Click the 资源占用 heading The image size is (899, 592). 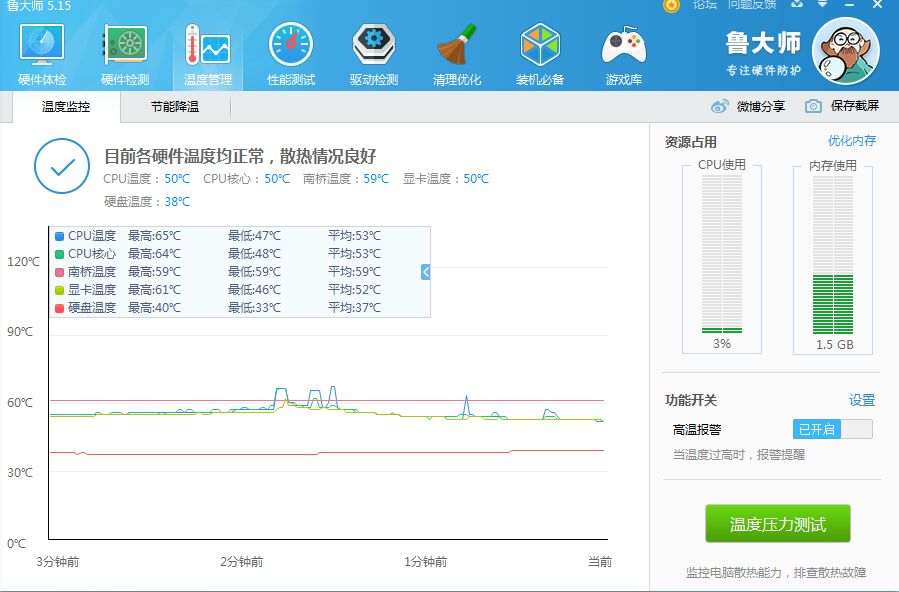pyautogui.click(x=691, y=142)
